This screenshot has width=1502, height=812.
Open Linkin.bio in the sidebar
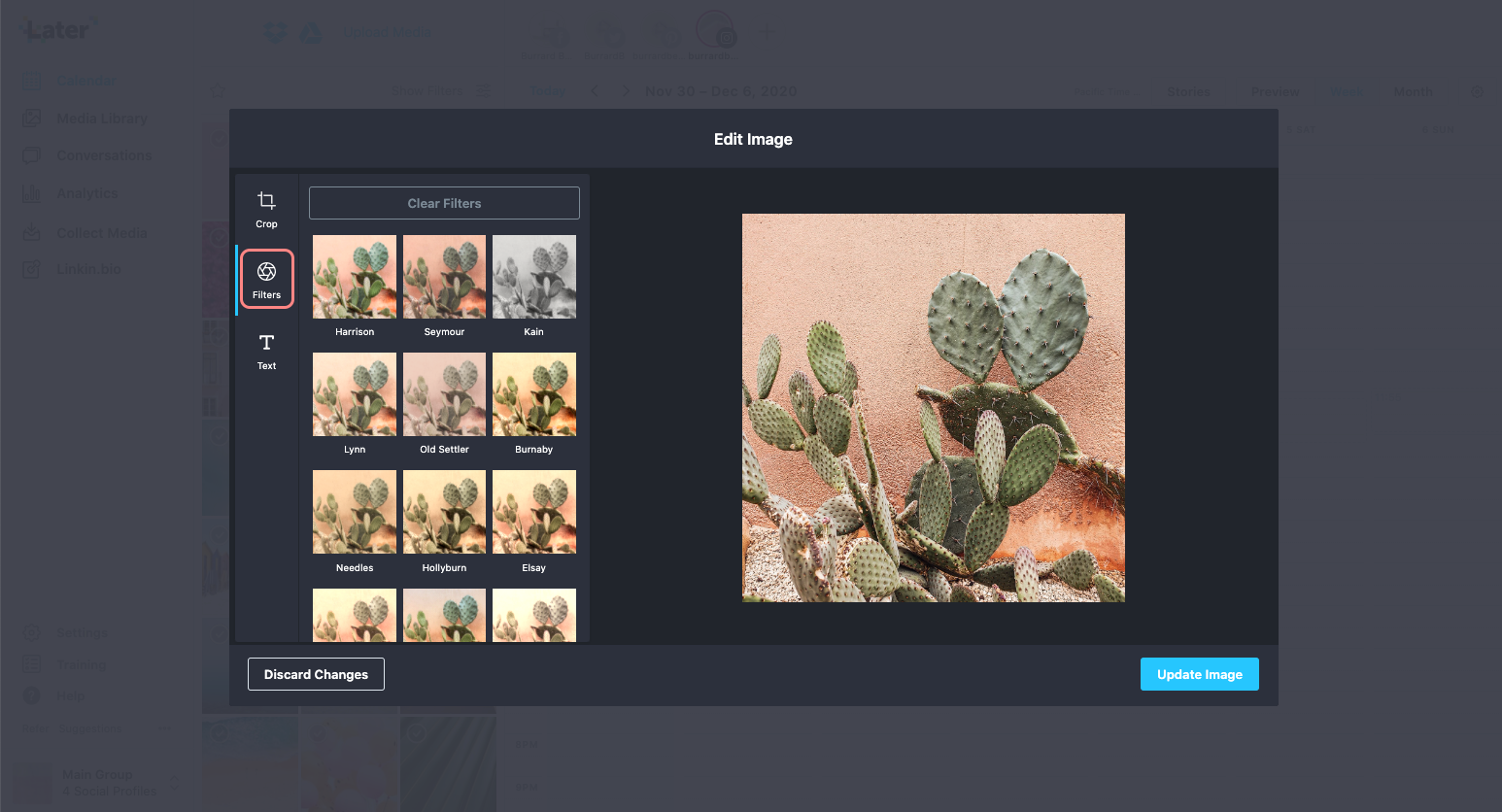[x=88, y=269]
